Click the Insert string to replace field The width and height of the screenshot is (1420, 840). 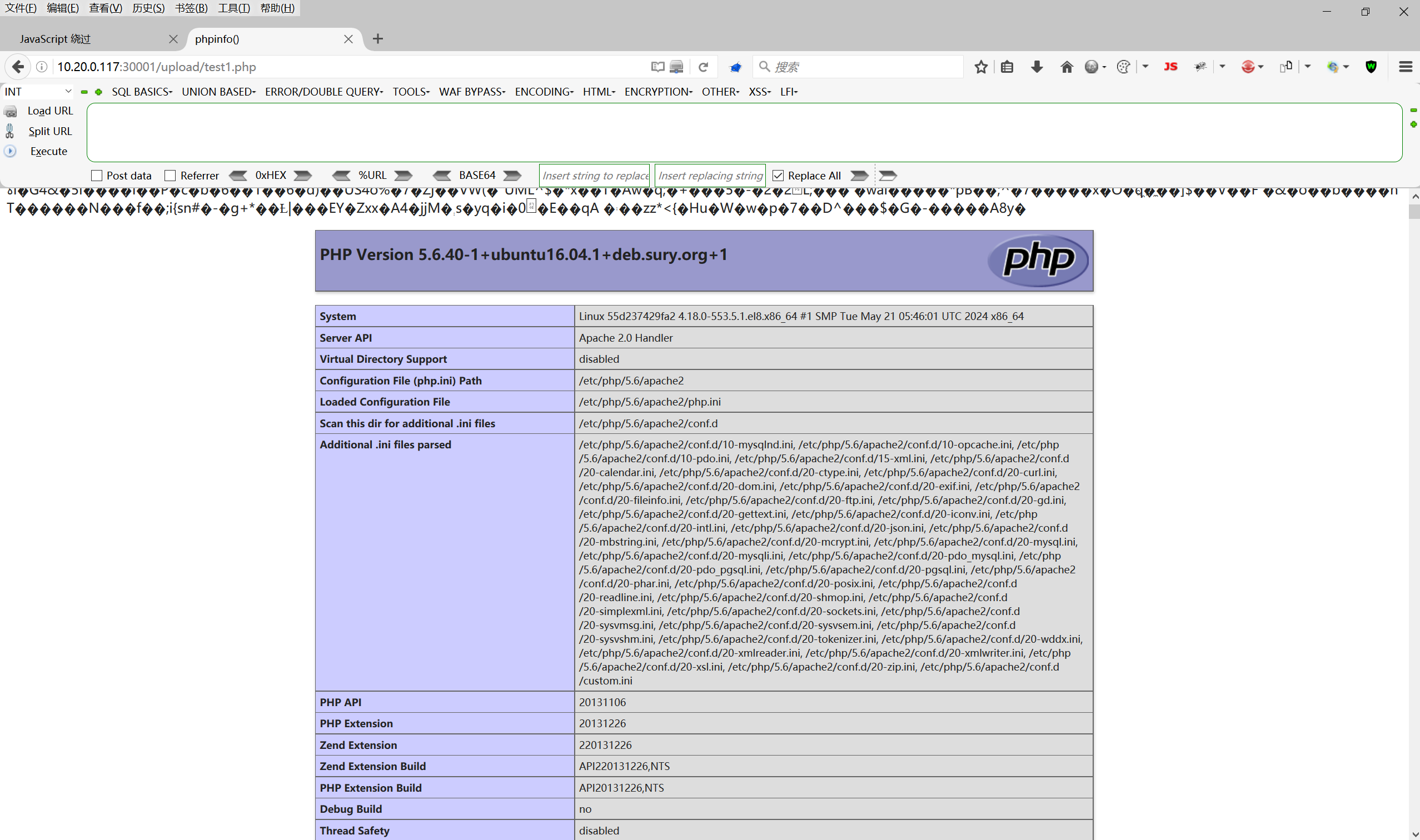595,176
